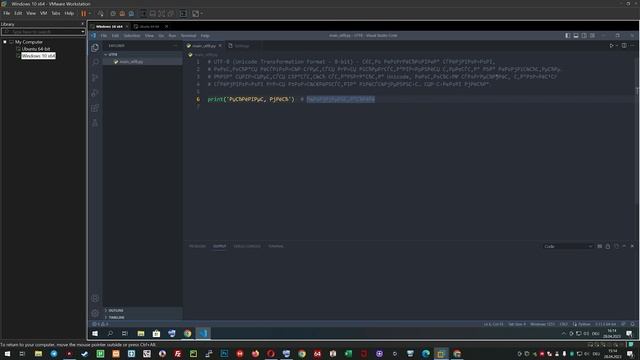Open Customize Layout icon in VS Code title bar
This screenshot has width=640, height=360.
click(592, 36)
